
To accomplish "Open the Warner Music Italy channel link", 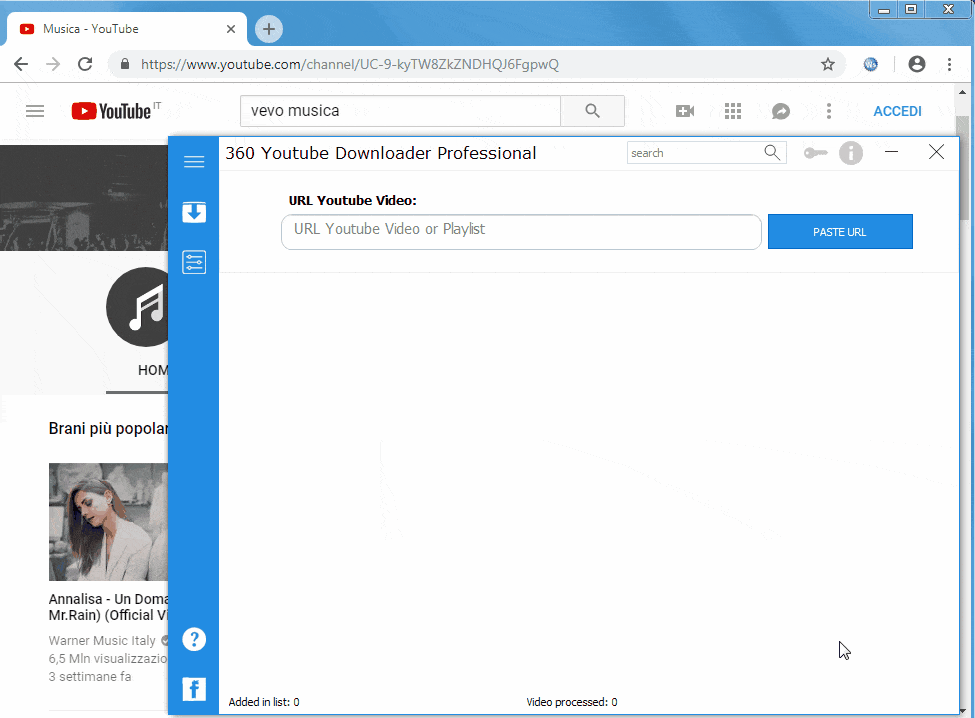I will [102, 640].
